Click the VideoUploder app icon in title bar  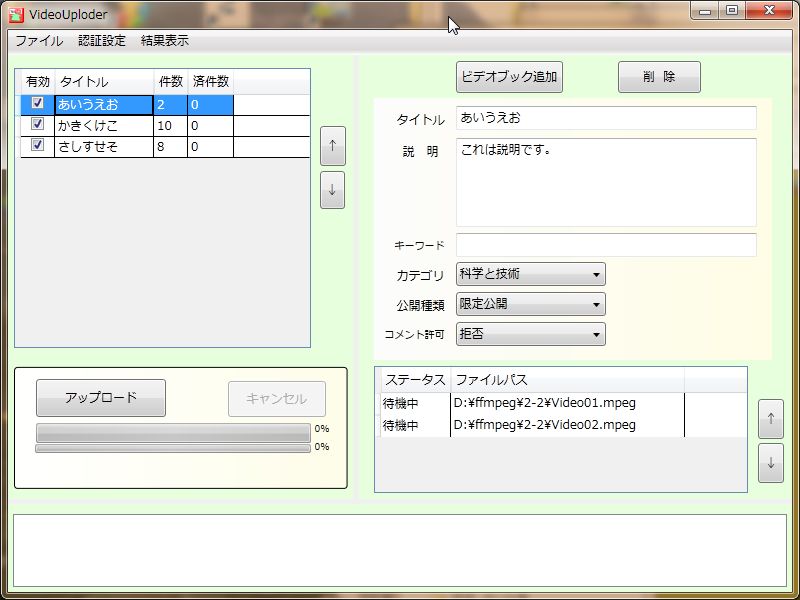(x=17, y=14)
